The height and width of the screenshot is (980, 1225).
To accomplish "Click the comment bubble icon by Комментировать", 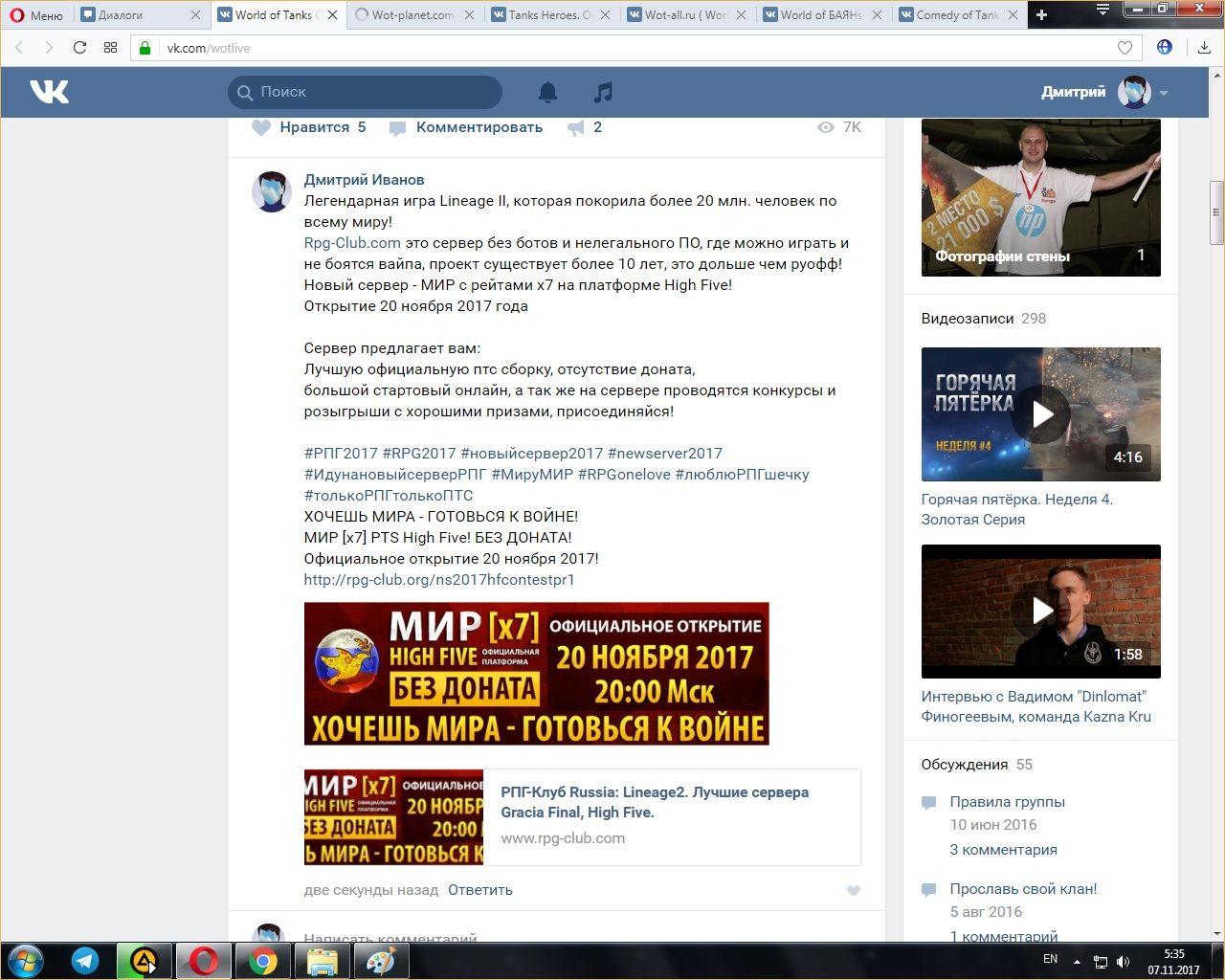I will pos(397,127).
